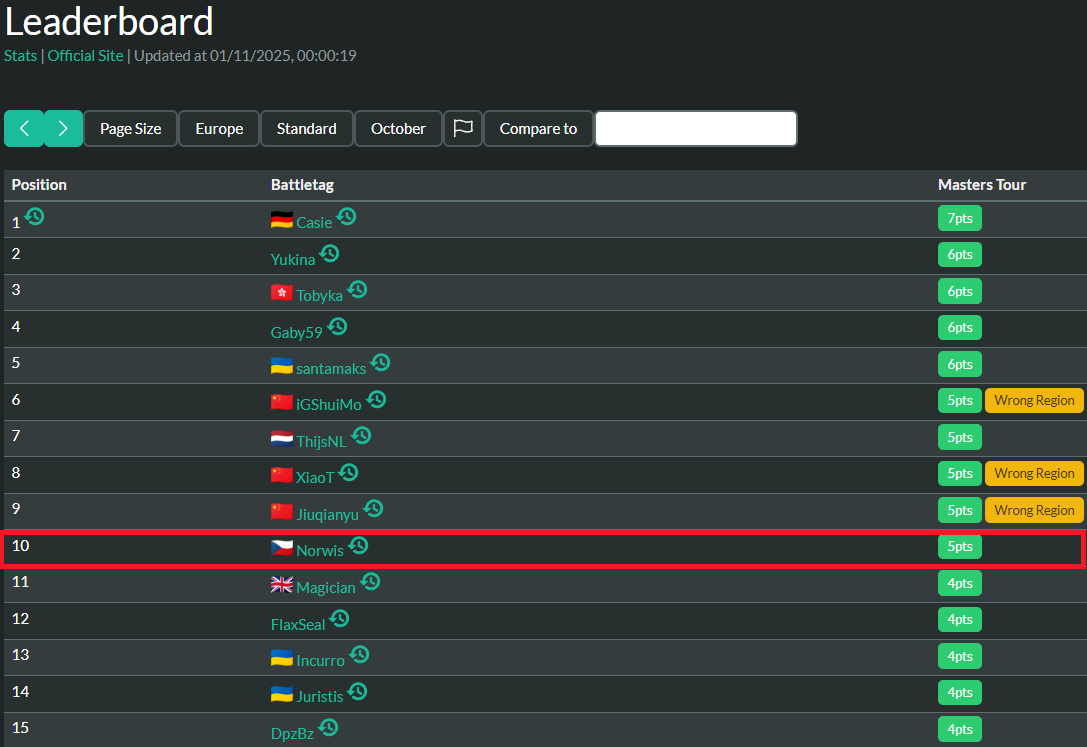1087x747 pixels.
Task: Open ThijsNL player profile link
Action: 321,441
